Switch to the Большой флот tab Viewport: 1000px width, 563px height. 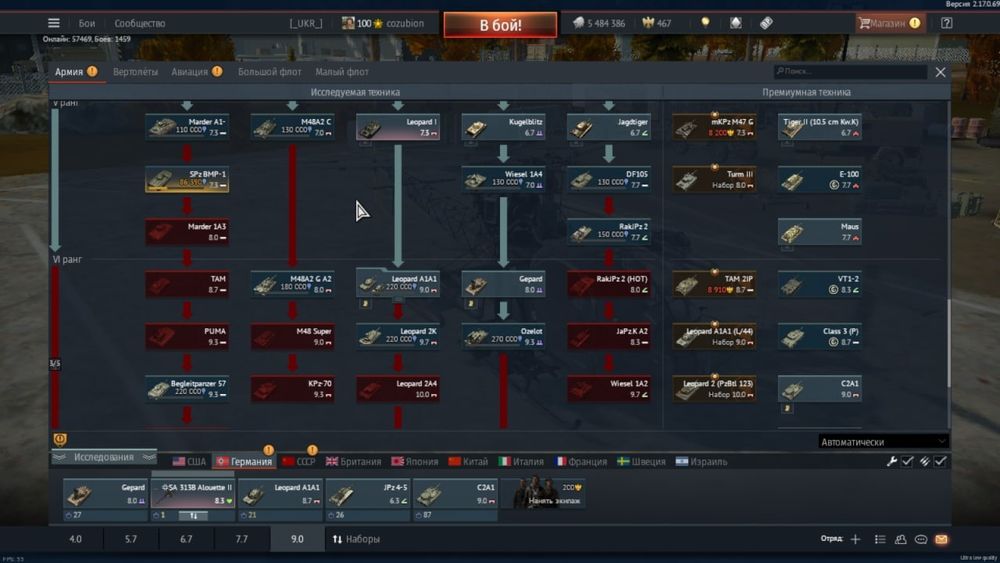[x=269, y=72]
